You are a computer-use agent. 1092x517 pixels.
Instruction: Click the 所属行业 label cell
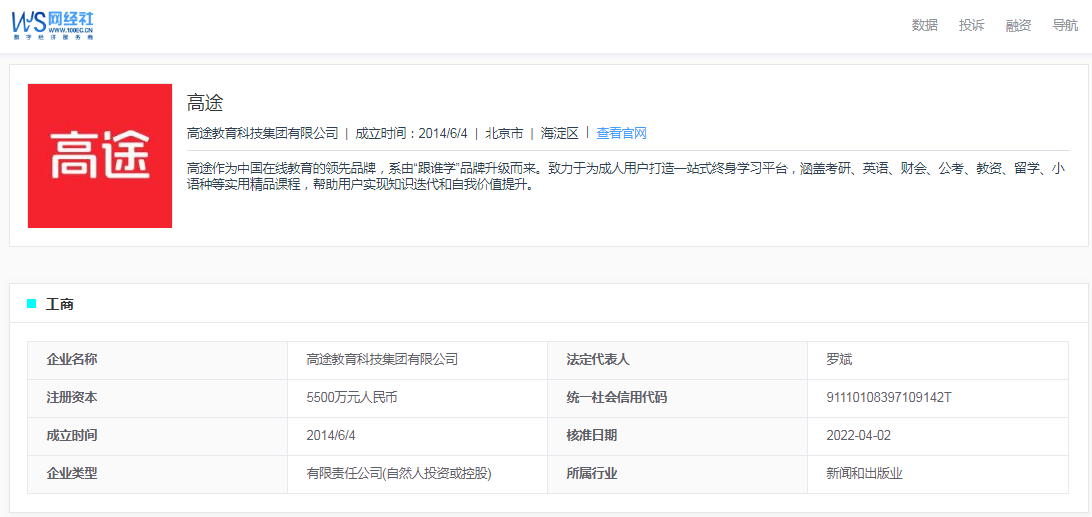(x=678, y=474)
